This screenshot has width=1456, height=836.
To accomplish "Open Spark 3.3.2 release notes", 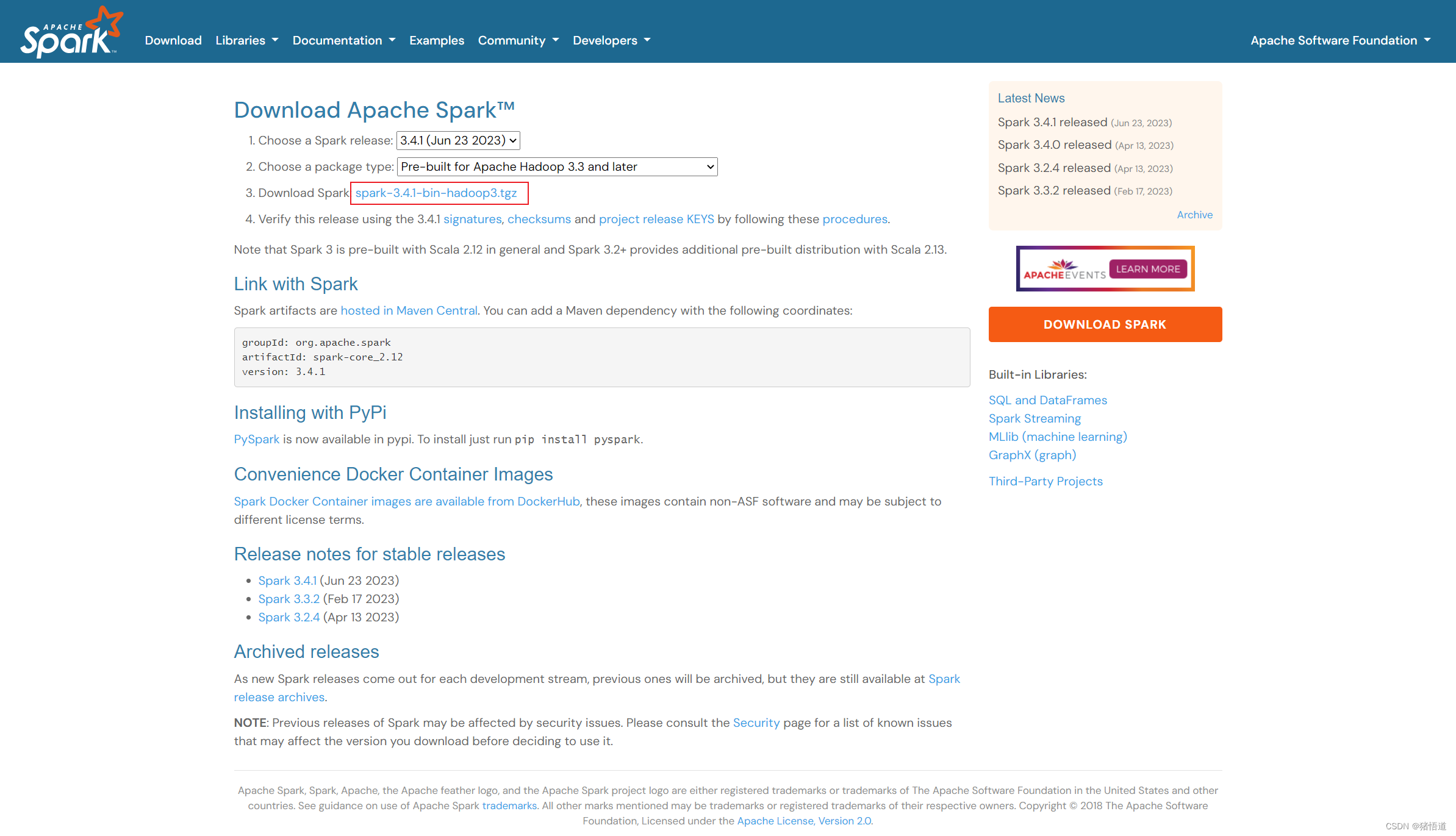I will pyautogui.click(x=289, y=599).
